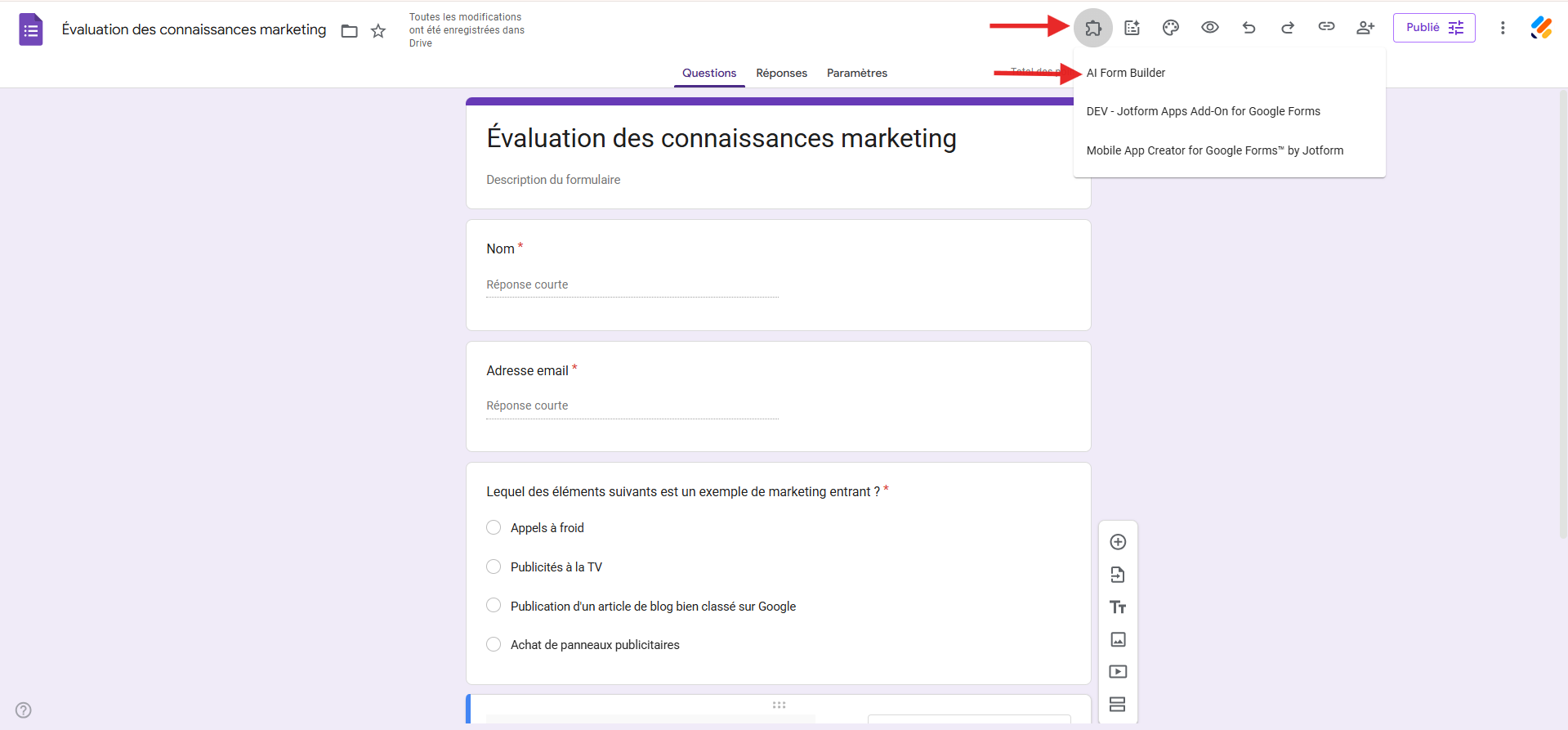Move form to folder icon
The width and height of the screenshot is (1568, 730).
[x=350, y=31]
